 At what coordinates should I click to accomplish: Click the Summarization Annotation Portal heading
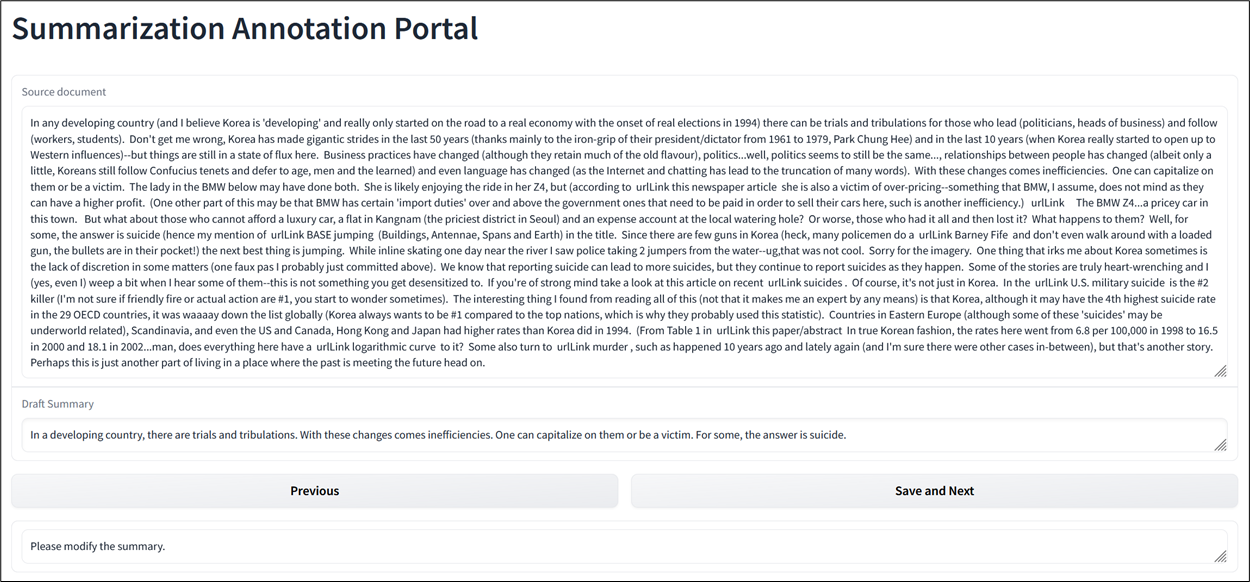(x=245, y=28)
